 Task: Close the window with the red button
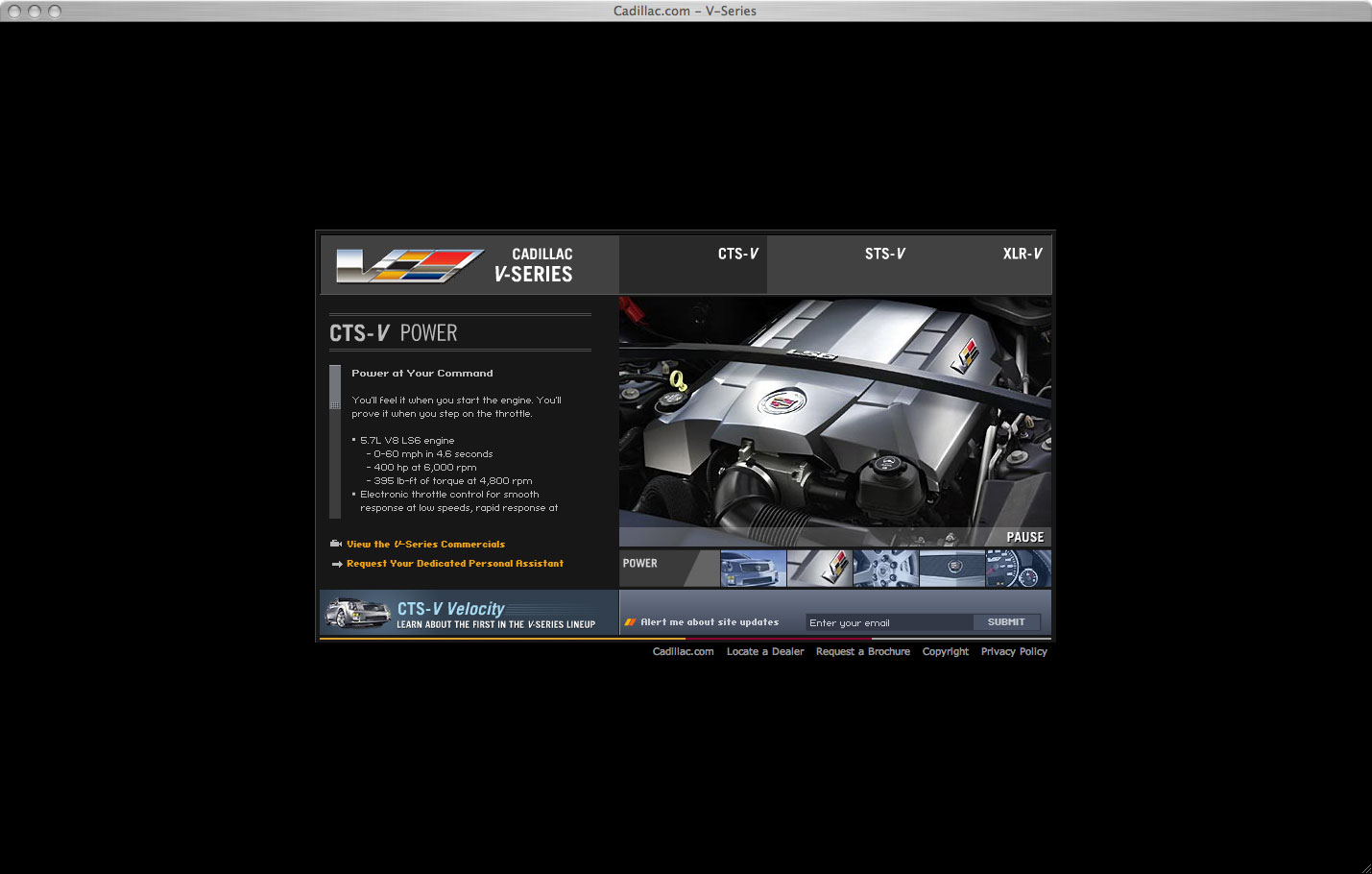14,12
